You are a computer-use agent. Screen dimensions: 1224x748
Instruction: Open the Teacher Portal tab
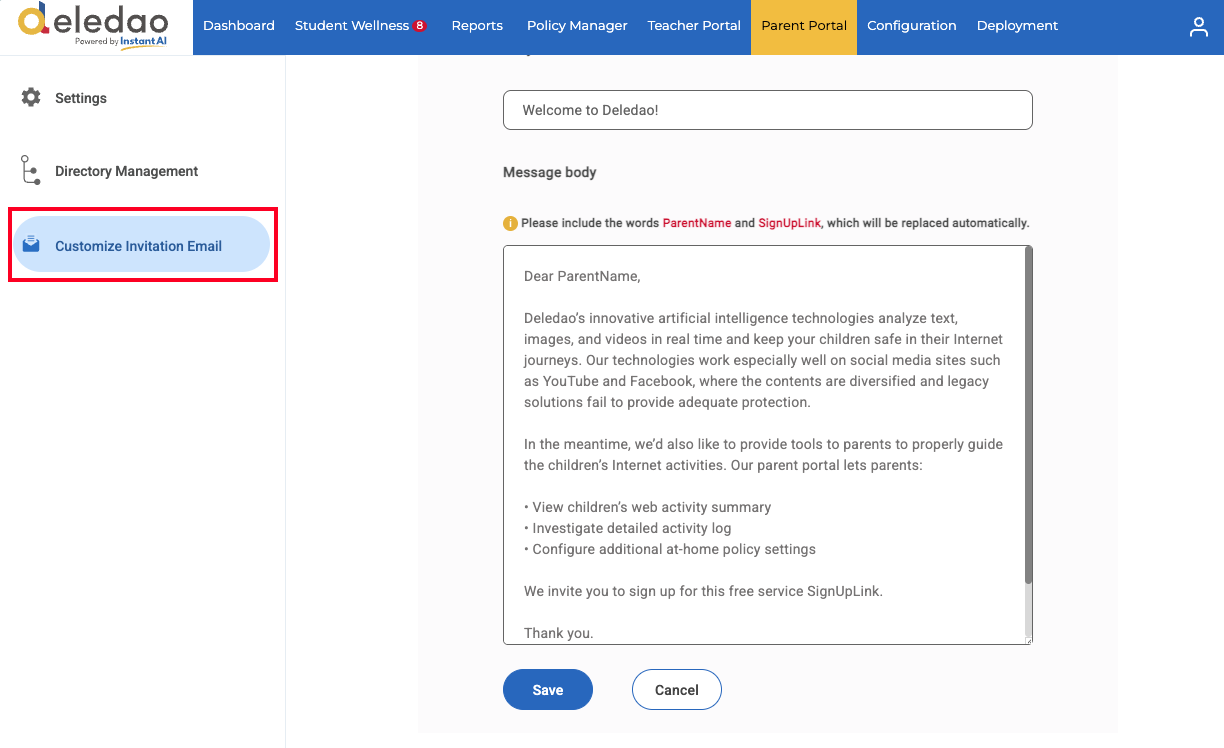pyautogui.click(x=694, y=26)
